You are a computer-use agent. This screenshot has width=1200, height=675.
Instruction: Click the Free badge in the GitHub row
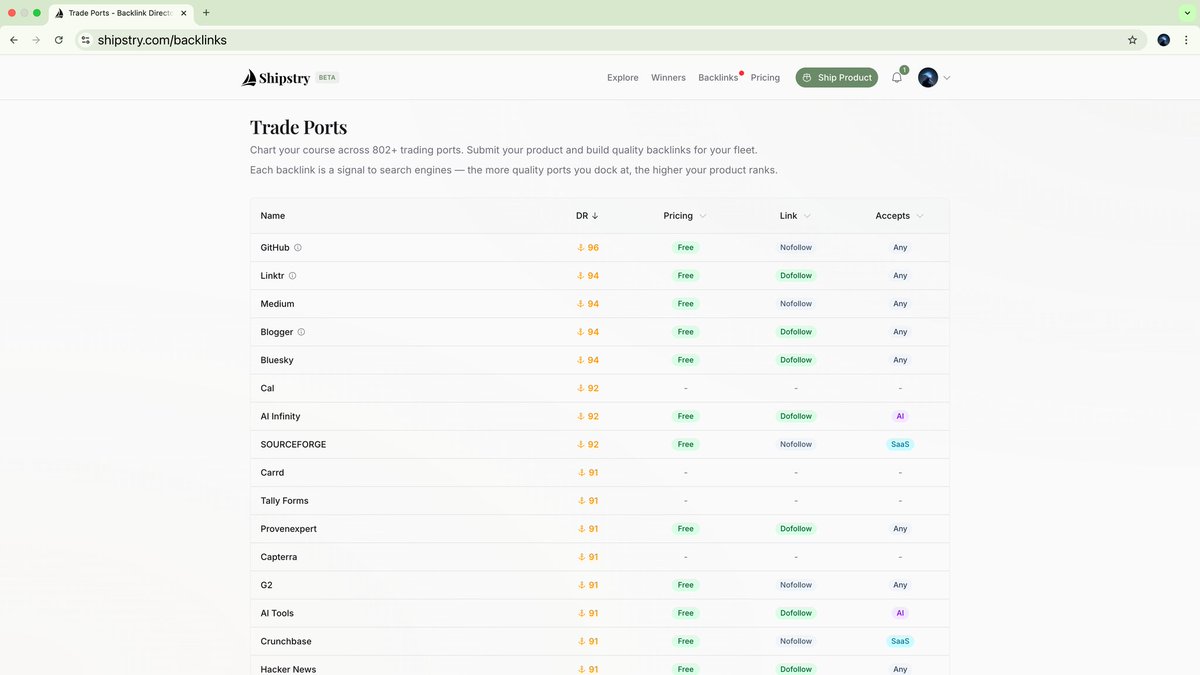click(x=685, y=247)
